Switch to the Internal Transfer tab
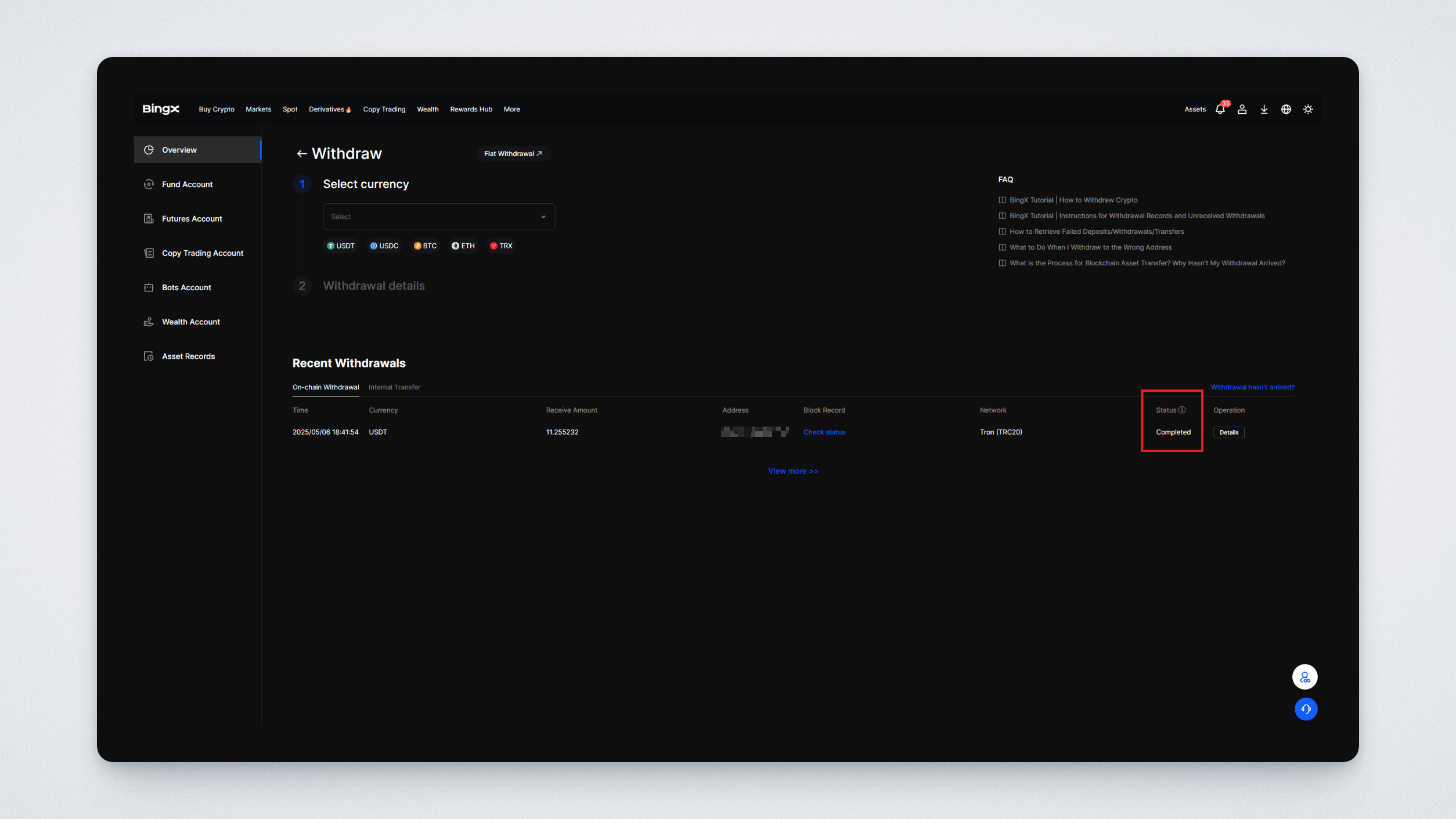Screen dimensions: 1456x819 pyautogui.click(x=394, y=387)
